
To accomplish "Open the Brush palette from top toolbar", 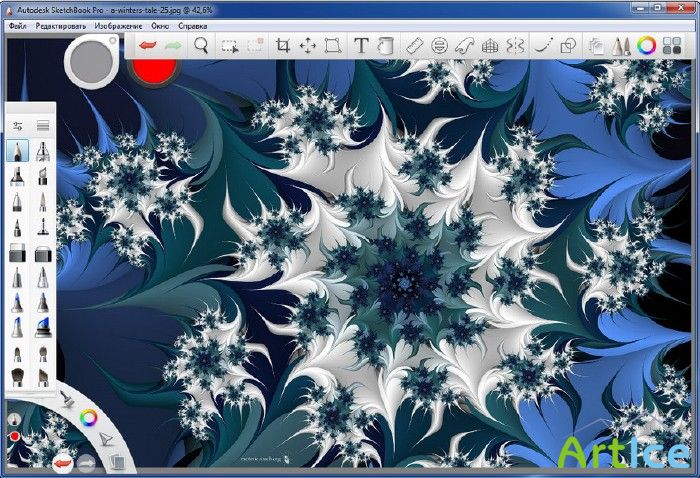I will pos(621,46).
